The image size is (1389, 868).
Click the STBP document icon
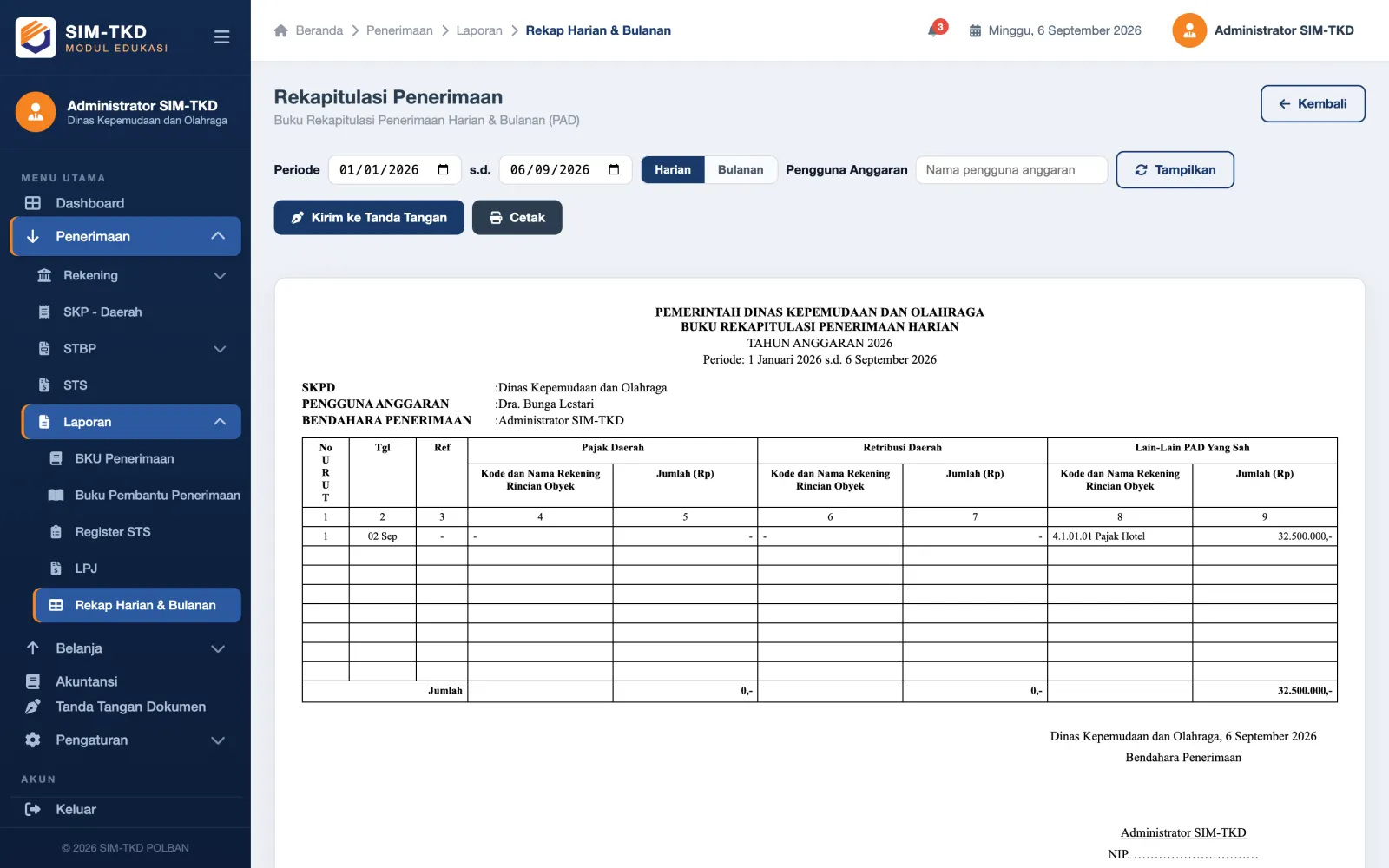[44, 348]
